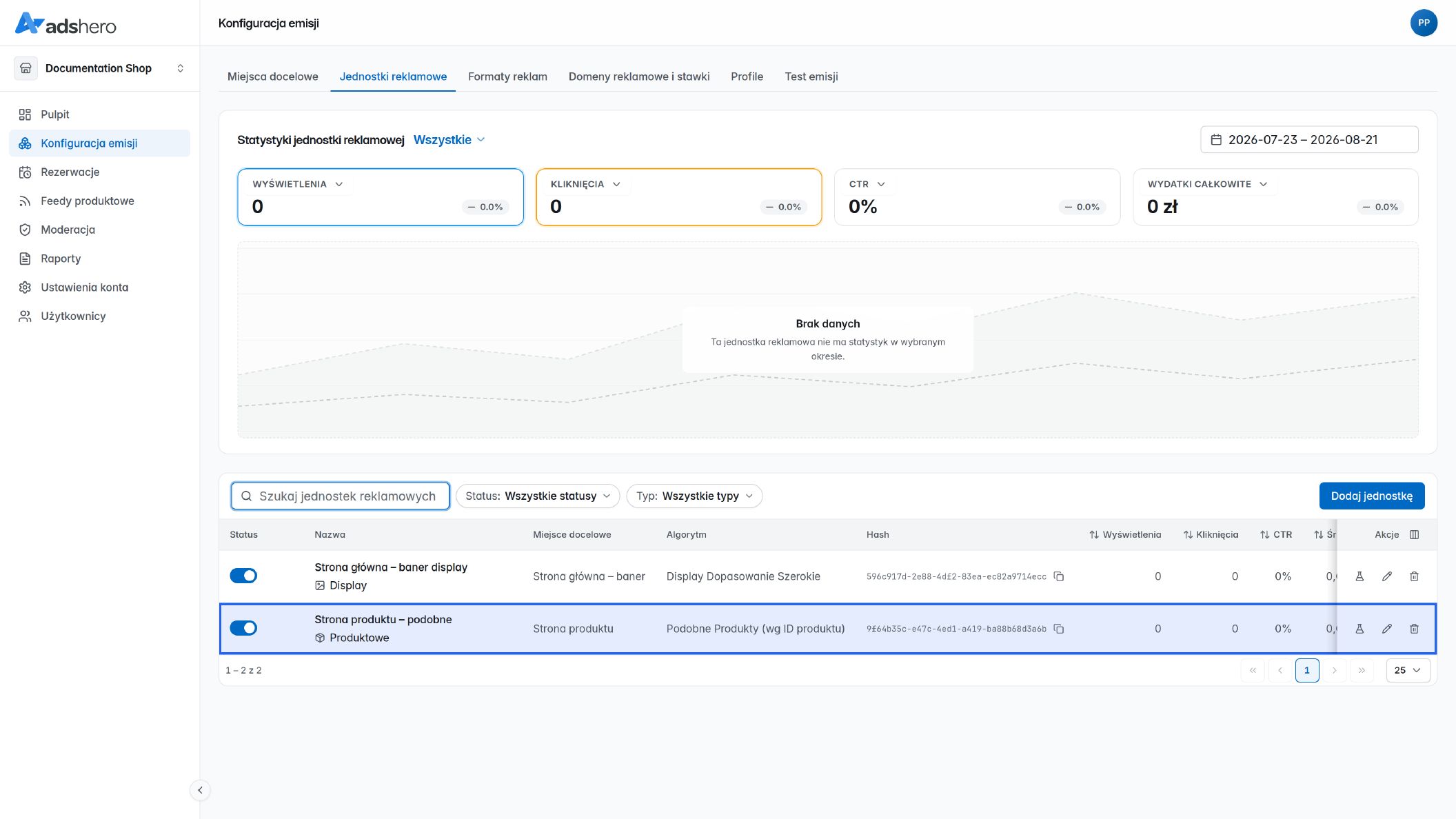
Task: Open the Typ: Wszystkie typy filter
Action: pos(694,496)
